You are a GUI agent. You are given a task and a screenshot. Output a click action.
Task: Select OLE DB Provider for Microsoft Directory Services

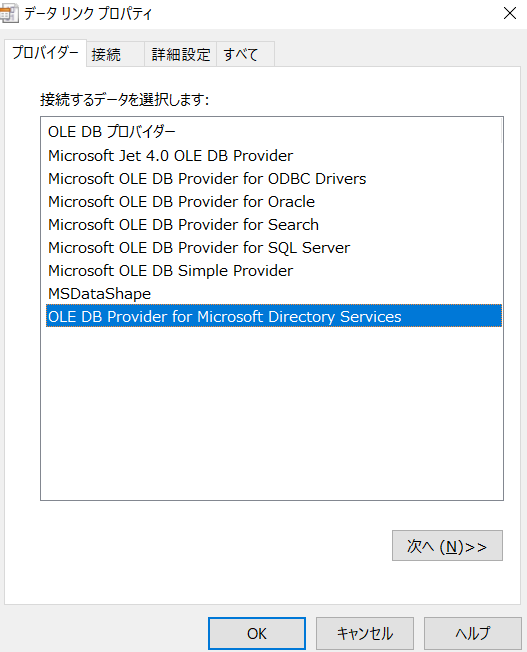click(x=274, y=316)
